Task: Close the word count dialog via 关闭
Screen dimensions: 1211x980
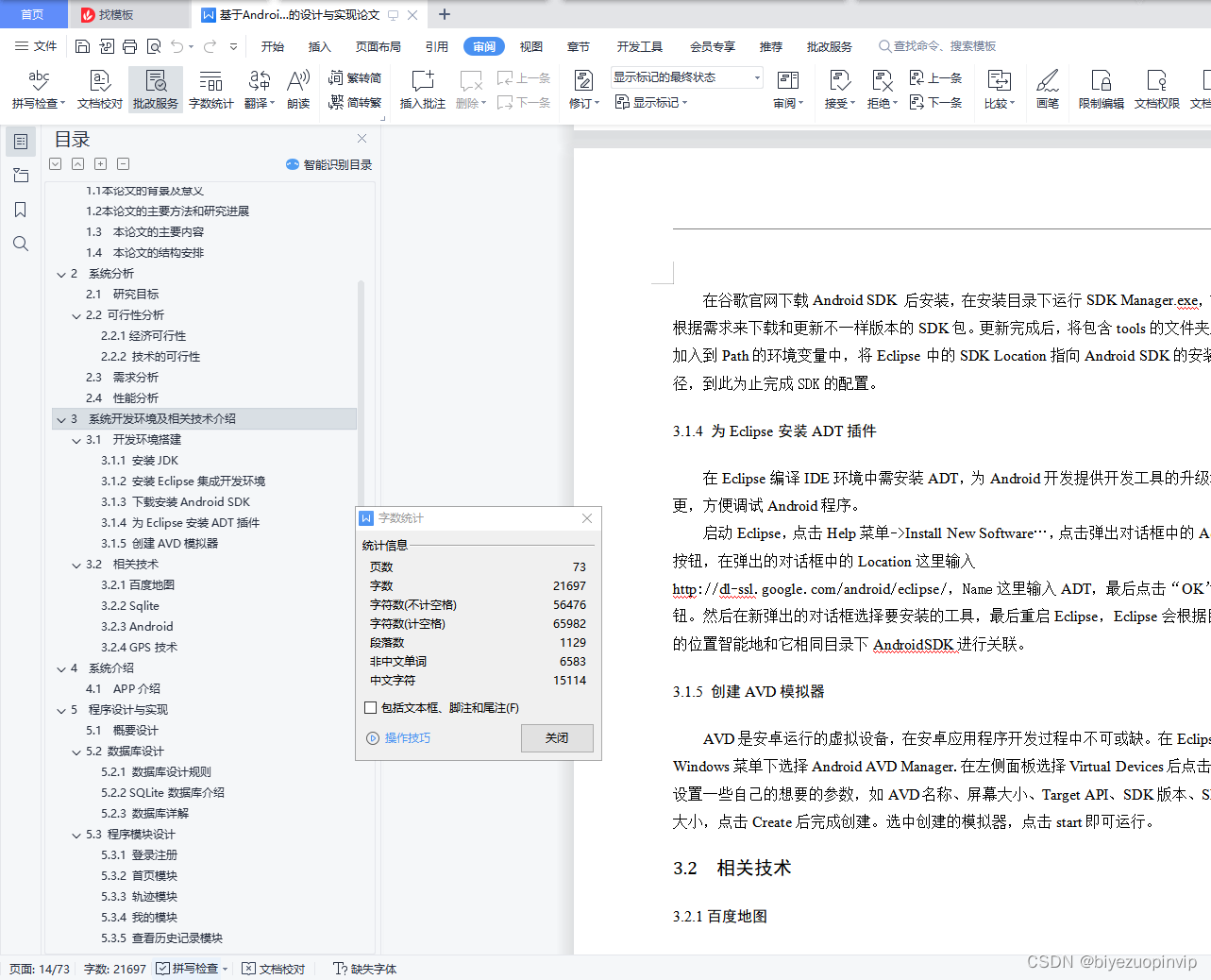Action: pos(557,738)
